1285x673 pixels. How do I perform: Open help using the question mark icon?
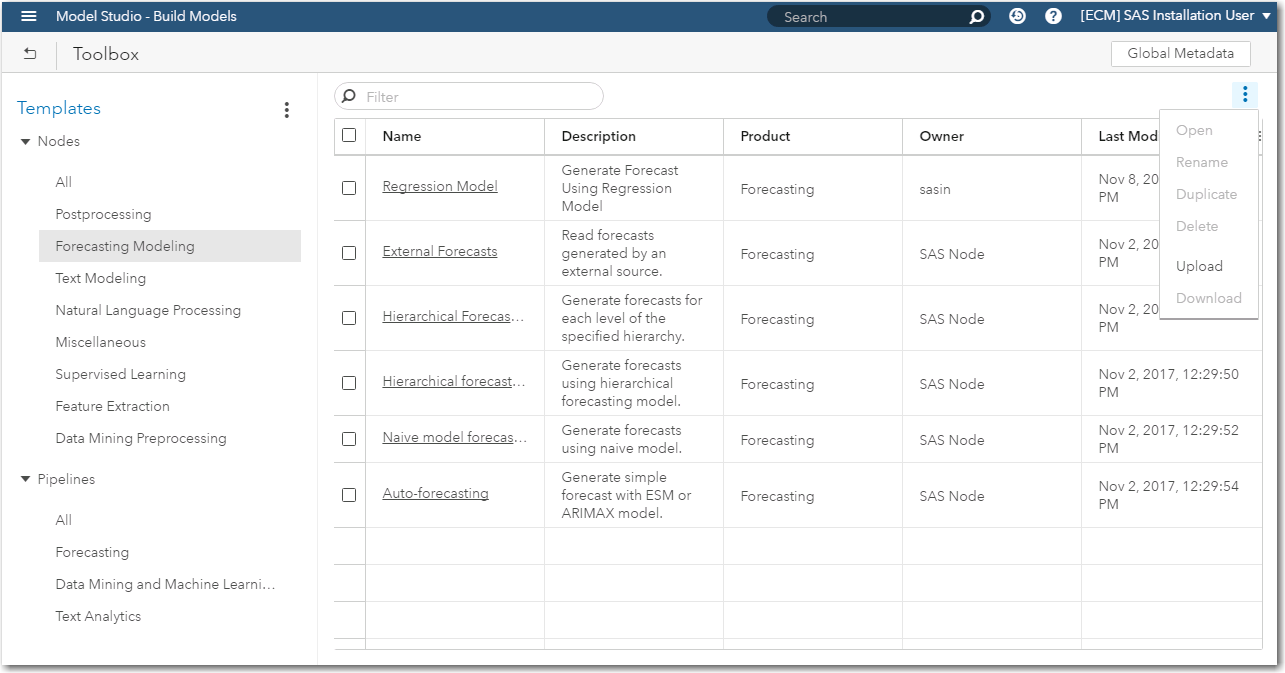point(1052,16)
